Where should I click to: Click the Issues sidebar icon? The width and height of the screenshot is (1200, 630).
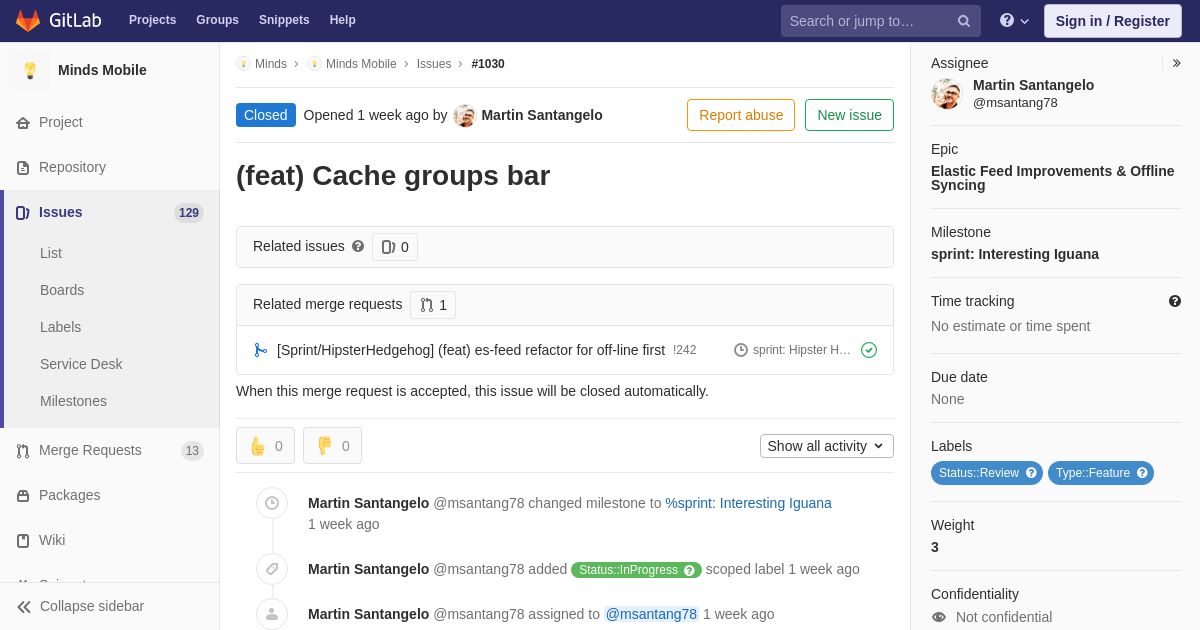pos(23,212)
